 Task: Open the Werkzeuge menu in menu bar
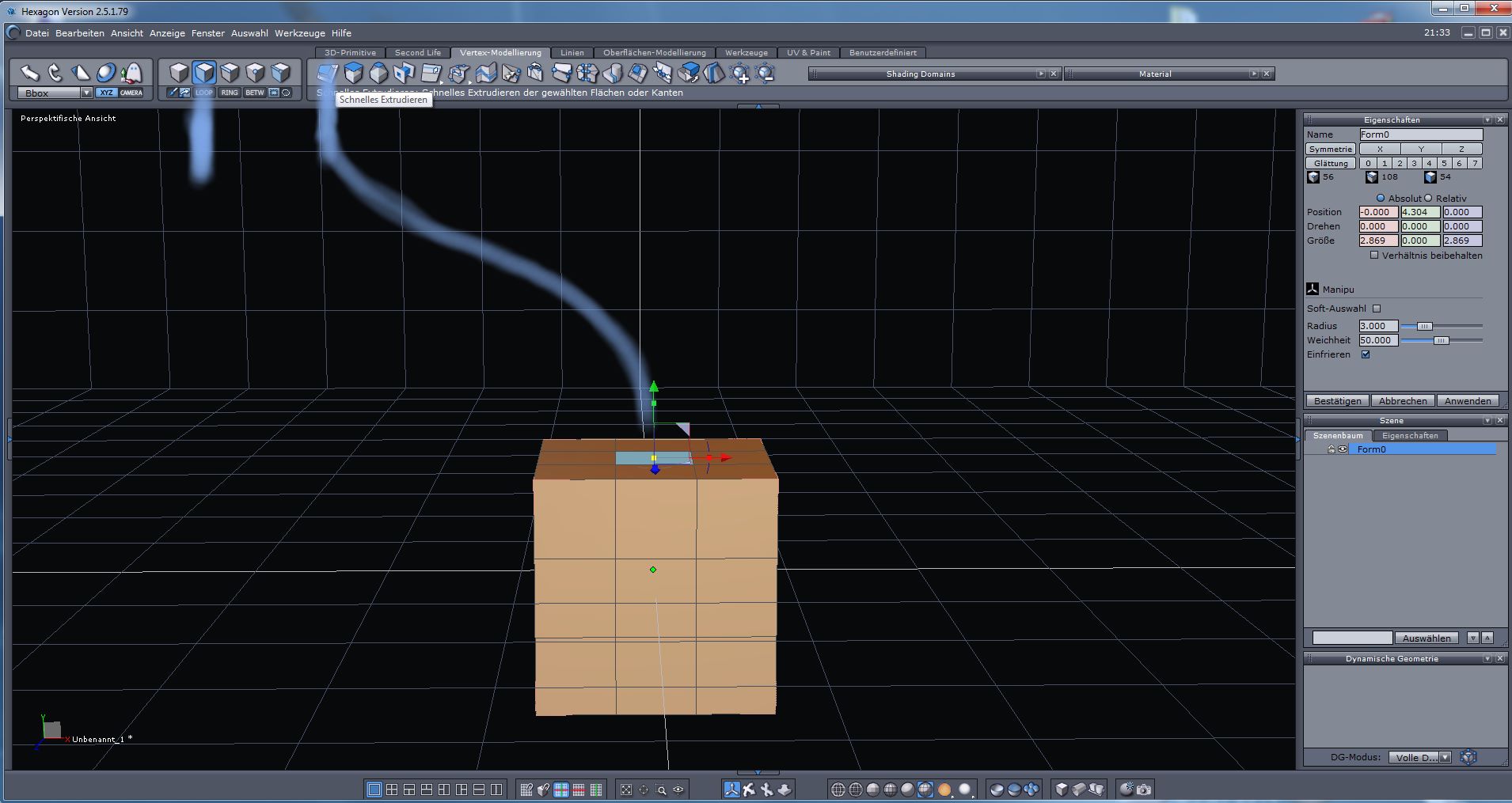tap(300, 33)
